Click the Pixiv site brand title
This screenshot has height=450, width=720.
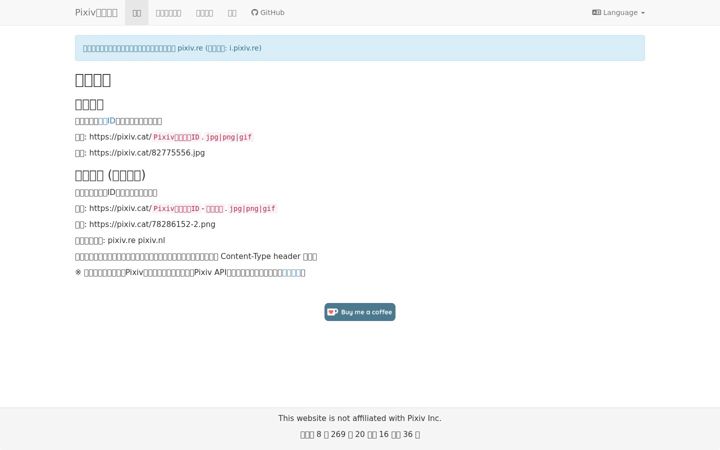coord(96,12)
